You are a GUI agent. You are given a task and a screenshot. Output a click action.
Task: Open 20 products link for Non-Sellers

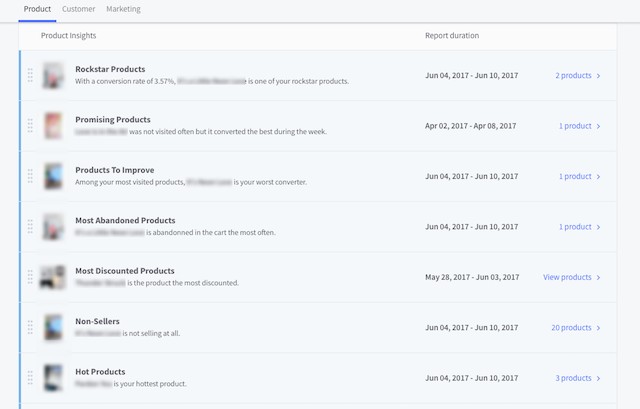click(x=571, y=328)
